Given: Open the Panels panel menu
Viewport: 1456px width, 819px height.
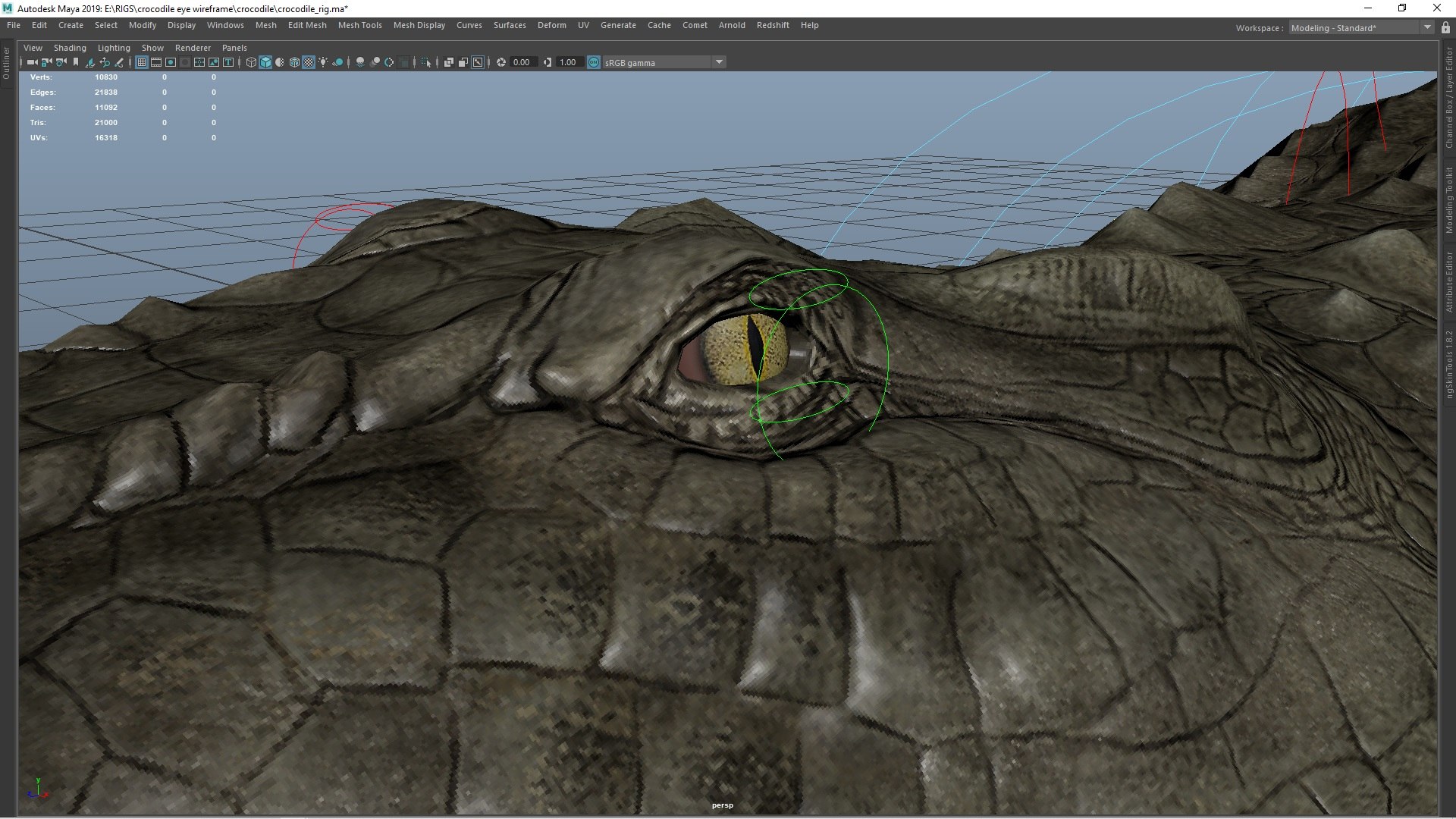Looking at the screenshot, I should click(x=234, y=48).
